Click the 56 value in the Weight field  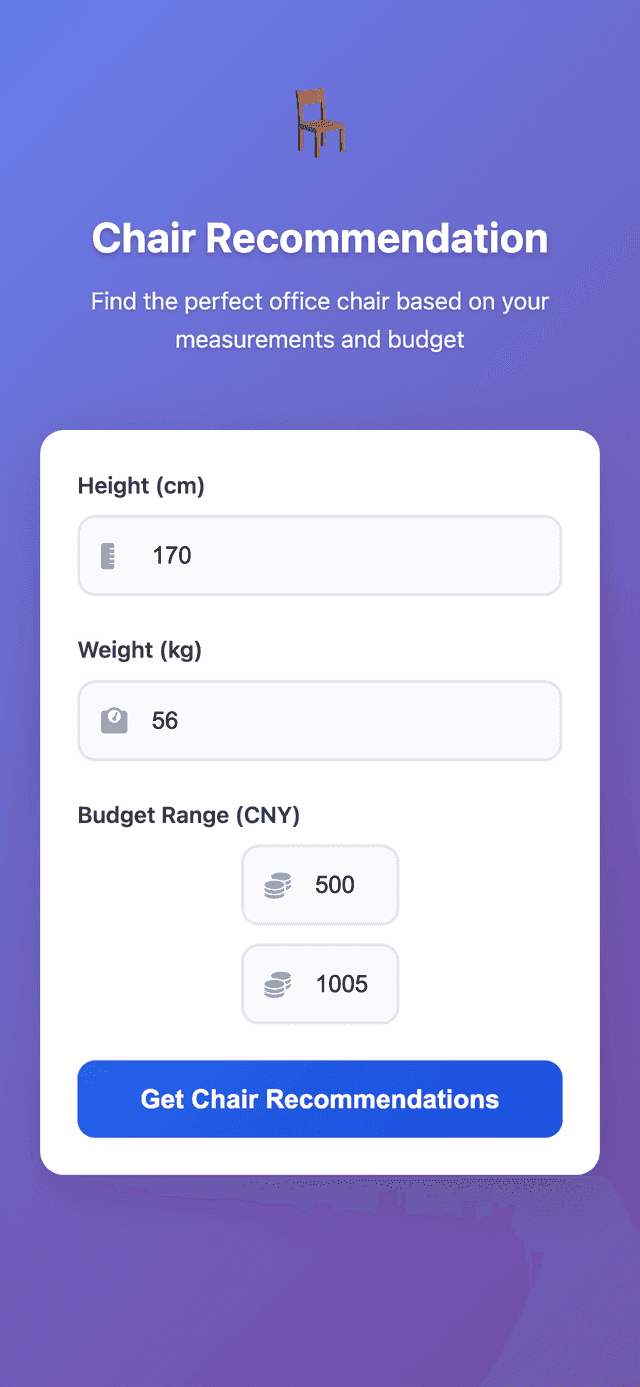pyautogui.click(x=166, y=720)
